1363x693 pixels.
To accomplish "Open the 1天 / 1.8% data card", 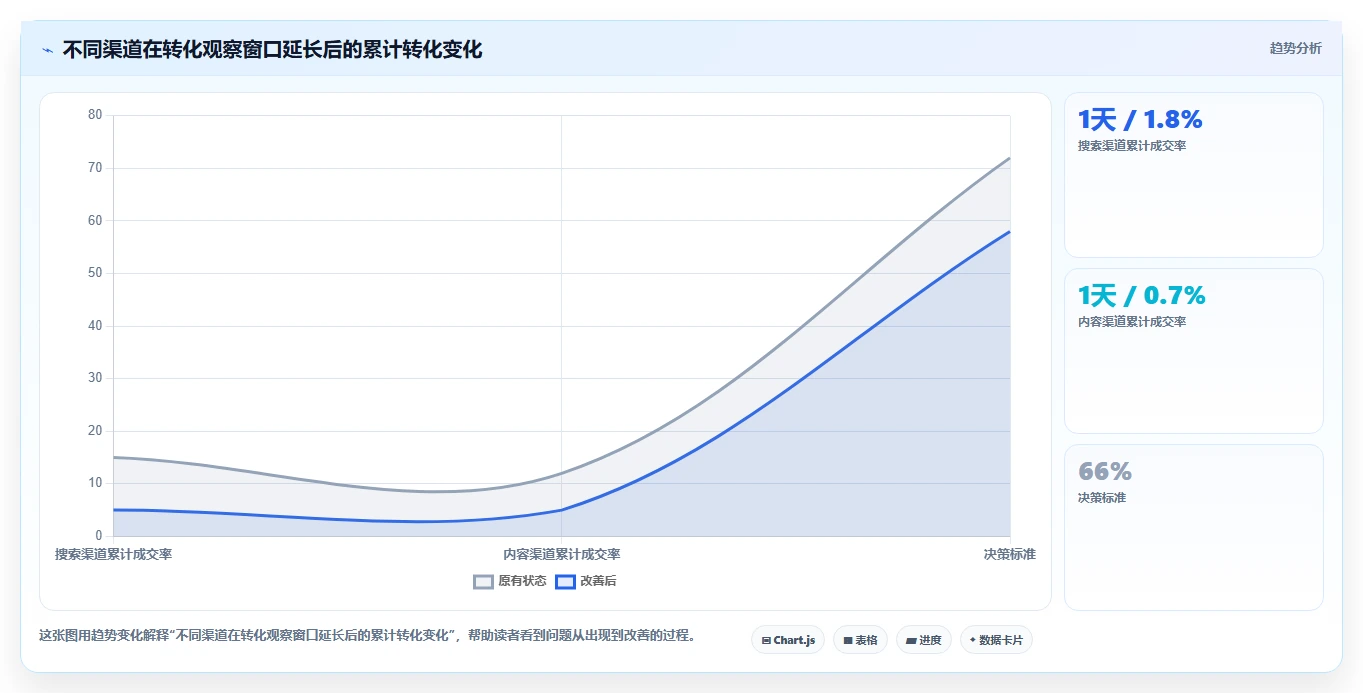I will [x=1194, y=175].
